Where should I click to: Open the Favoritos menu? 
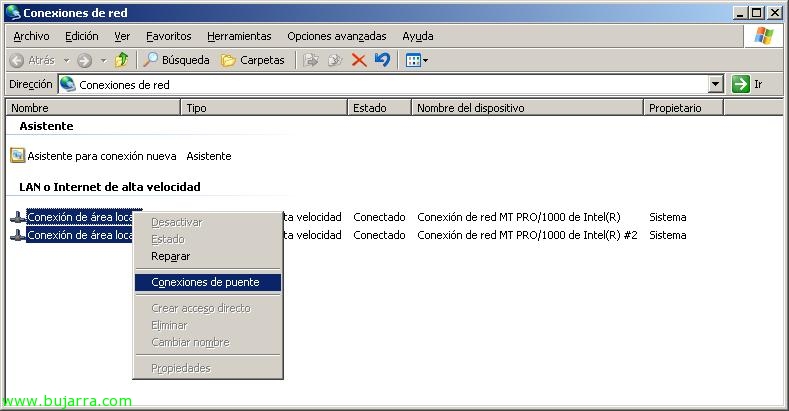(x=169, y=36)
